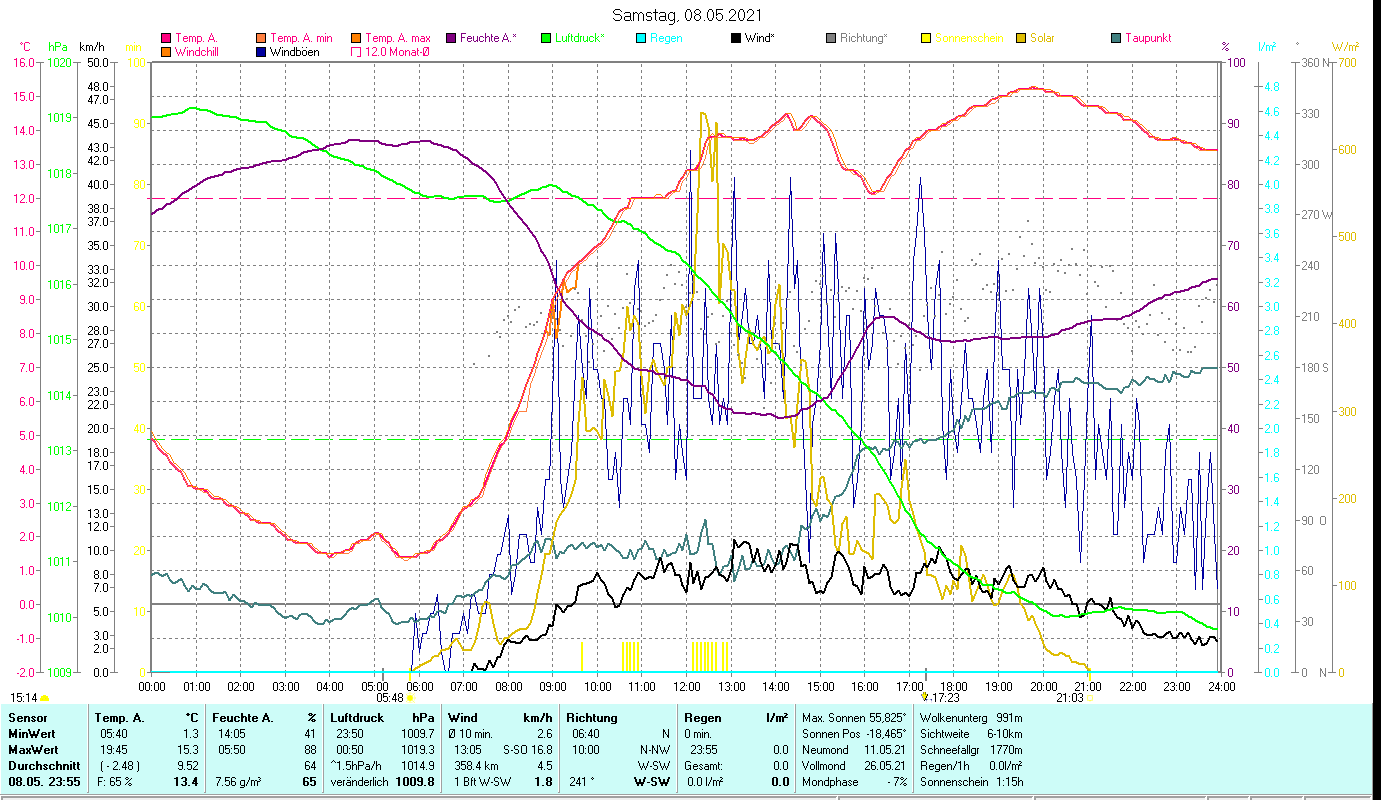Click the Richtung gray legend swatch

[830, 38]
